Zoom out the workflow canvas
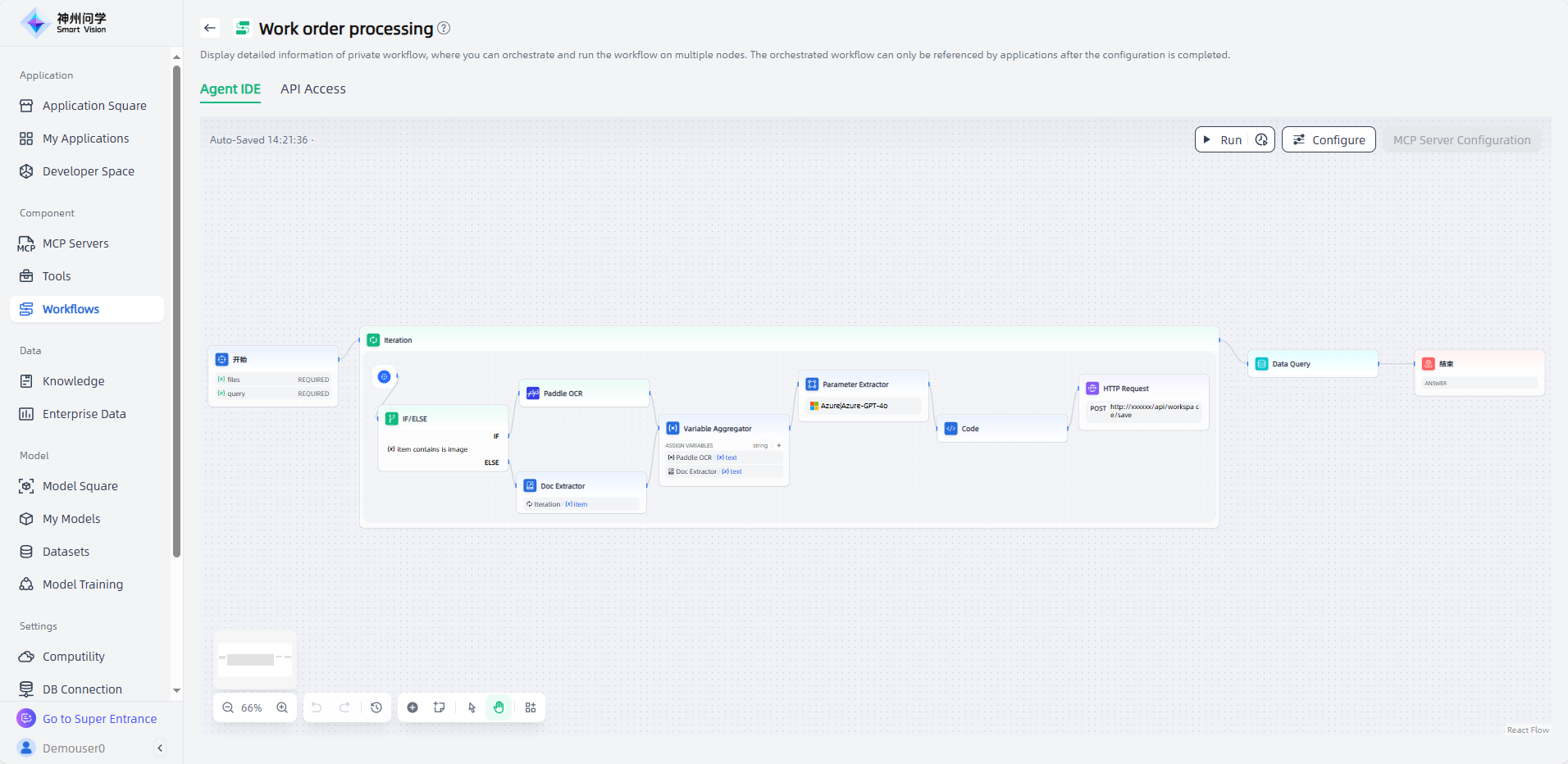 click(228, 707)
